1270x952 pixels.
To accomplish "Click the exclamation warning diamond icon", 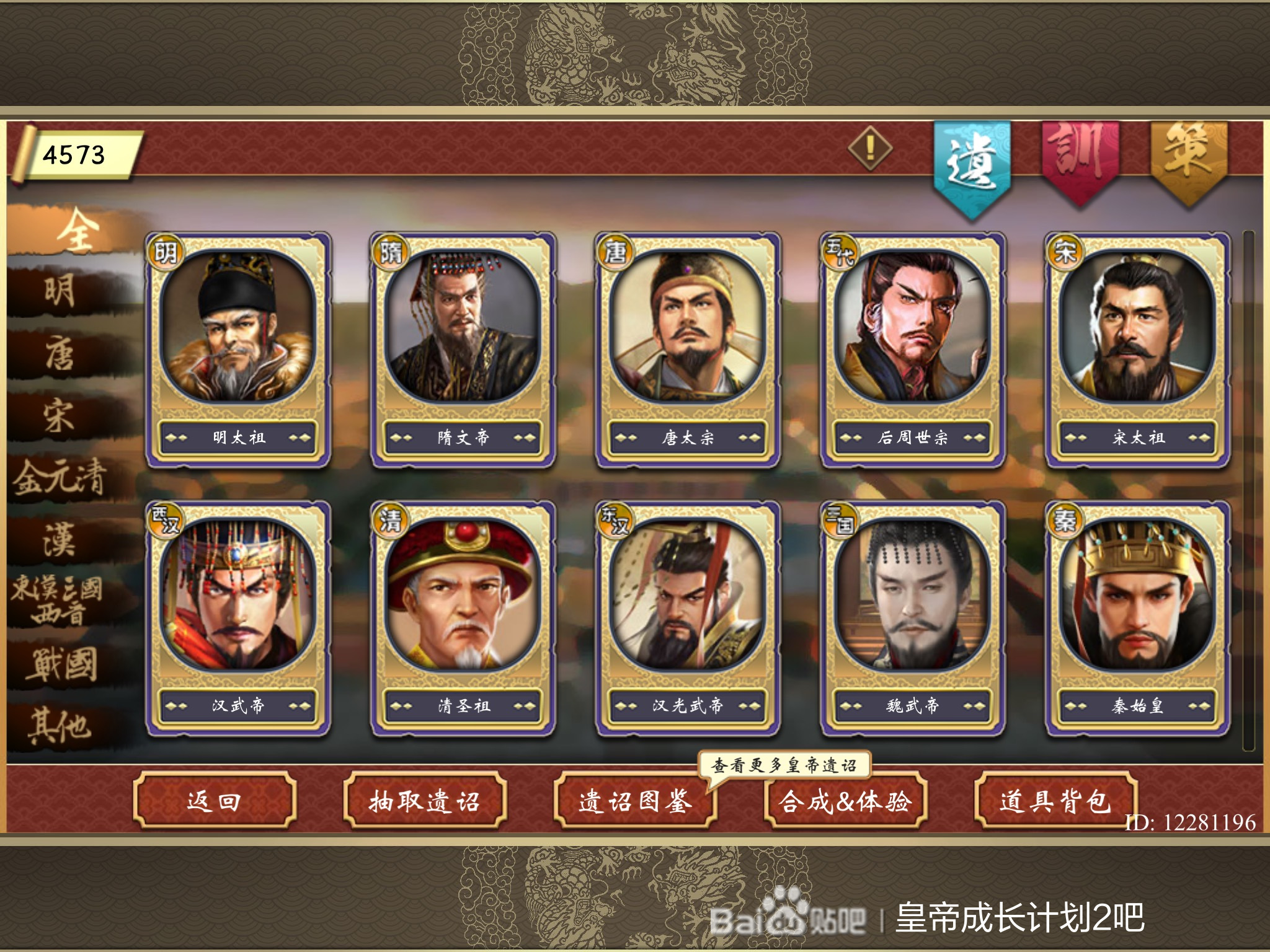I will click(870, 148).
